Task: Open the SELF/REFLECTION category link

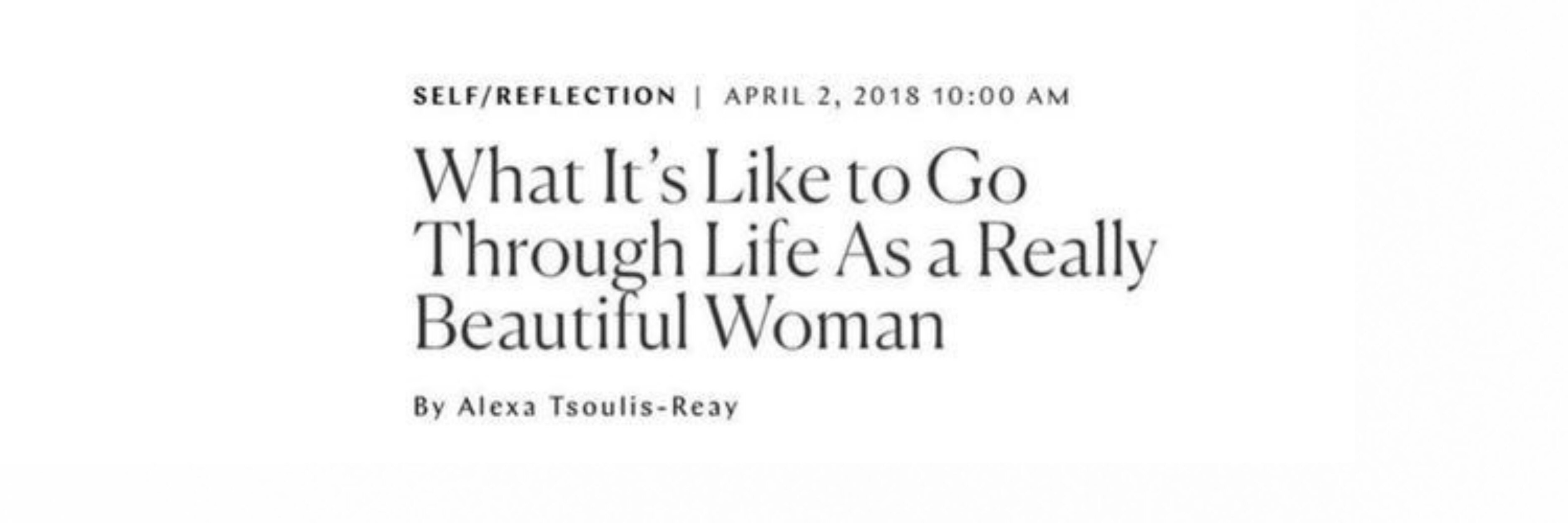Action: click(x=544, y=96)
